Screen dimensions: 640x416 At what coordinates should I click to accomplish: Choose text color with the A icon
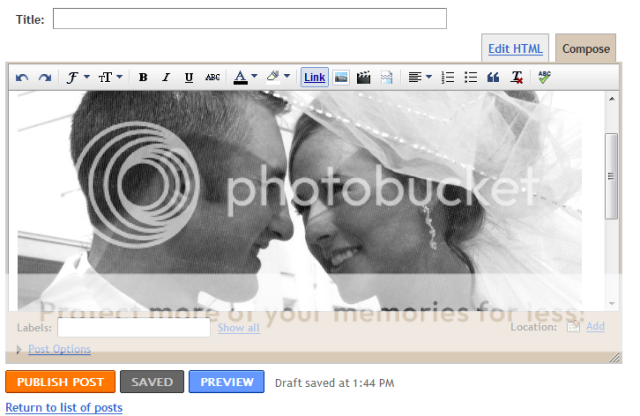coord(240,77)
